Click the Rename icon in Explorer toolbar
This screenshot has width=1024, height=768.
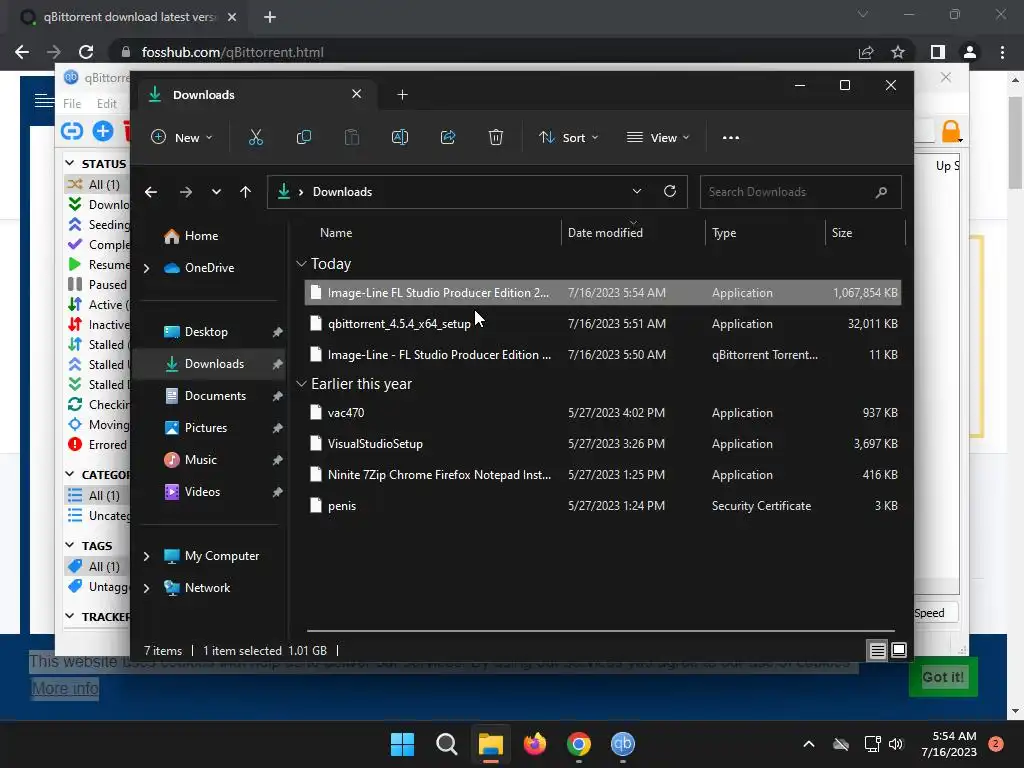pyautogui.click(x=400, y=137)
